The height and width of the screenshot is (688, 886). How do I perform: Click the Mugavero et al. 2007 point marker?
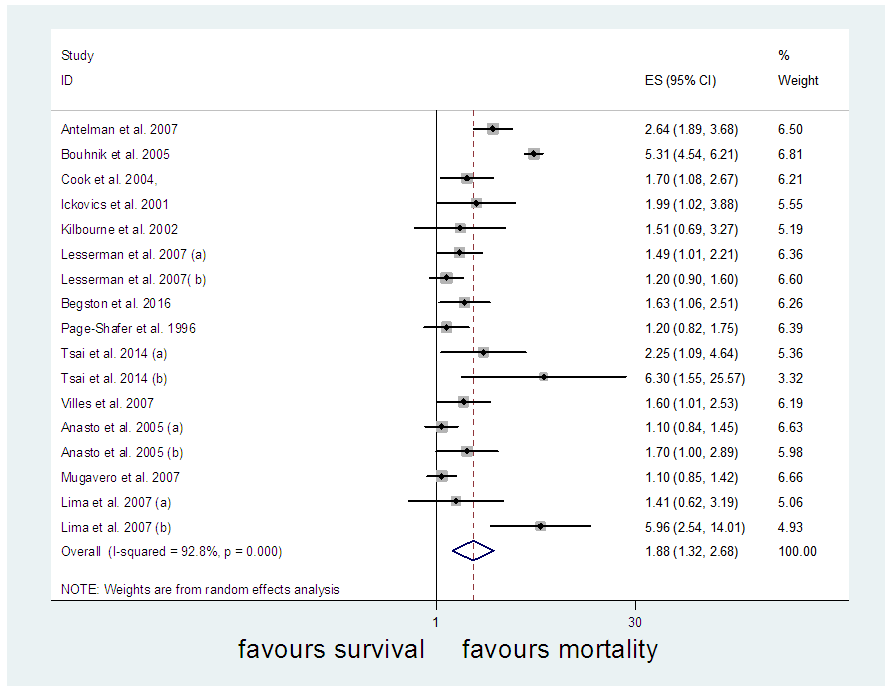click(x=442, y=476)
